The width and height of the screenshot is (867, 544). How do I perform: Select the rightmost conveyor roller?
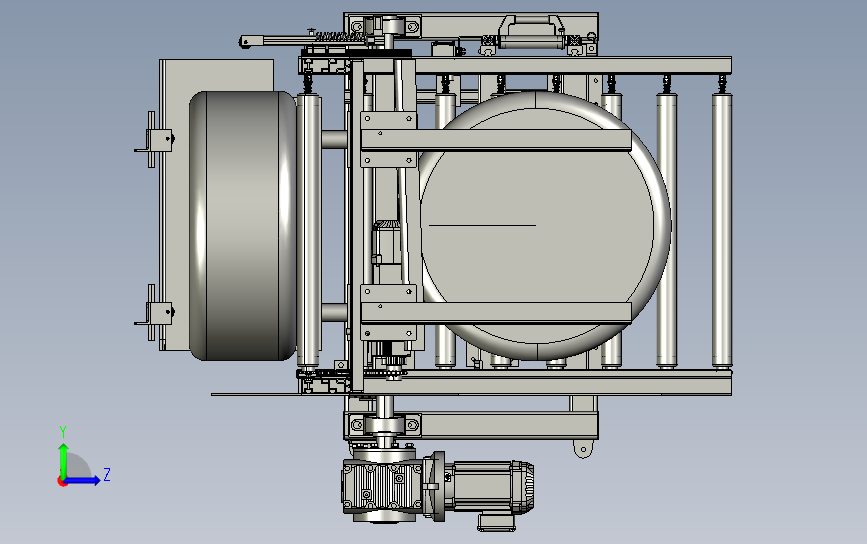(x=722, y=229)
